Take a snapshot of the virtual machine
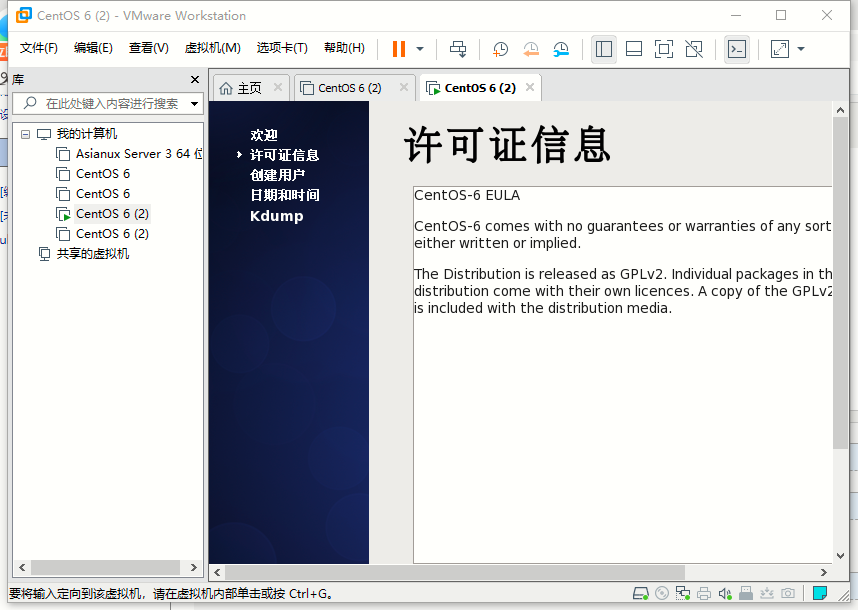 [500, 49]
